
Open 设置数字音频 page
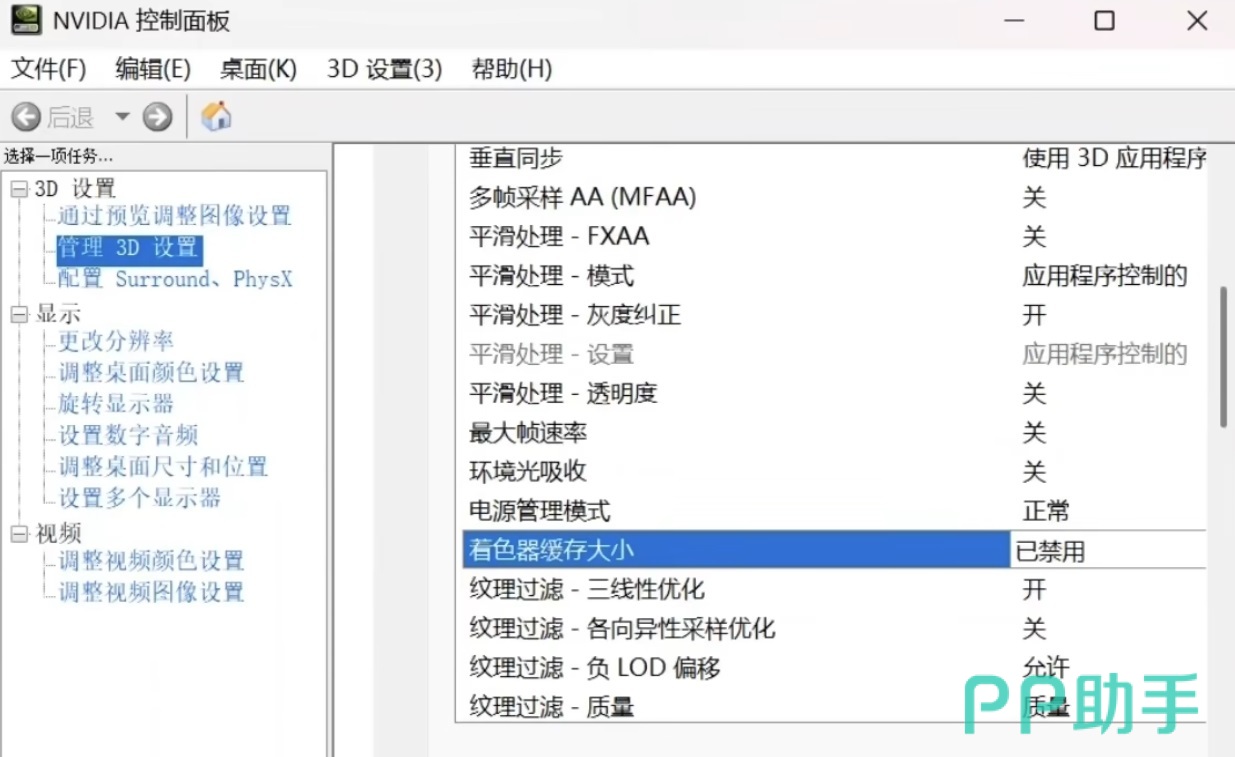pos(128,435)
